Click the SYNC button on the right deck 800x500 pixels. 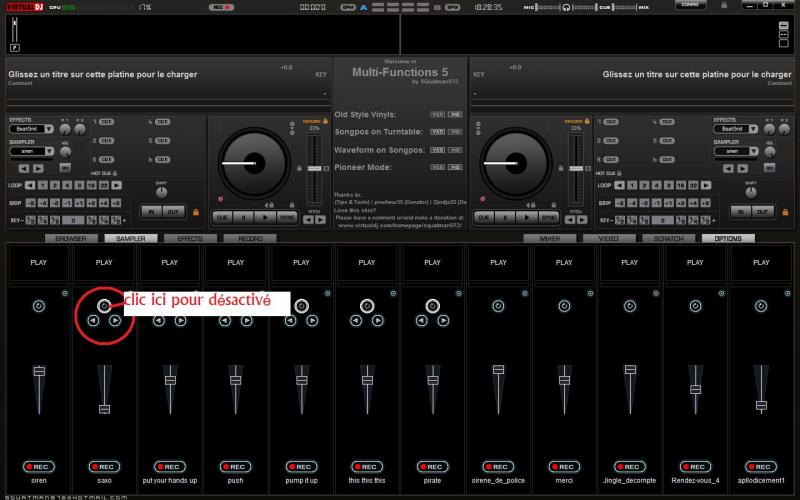click(549, 216)
